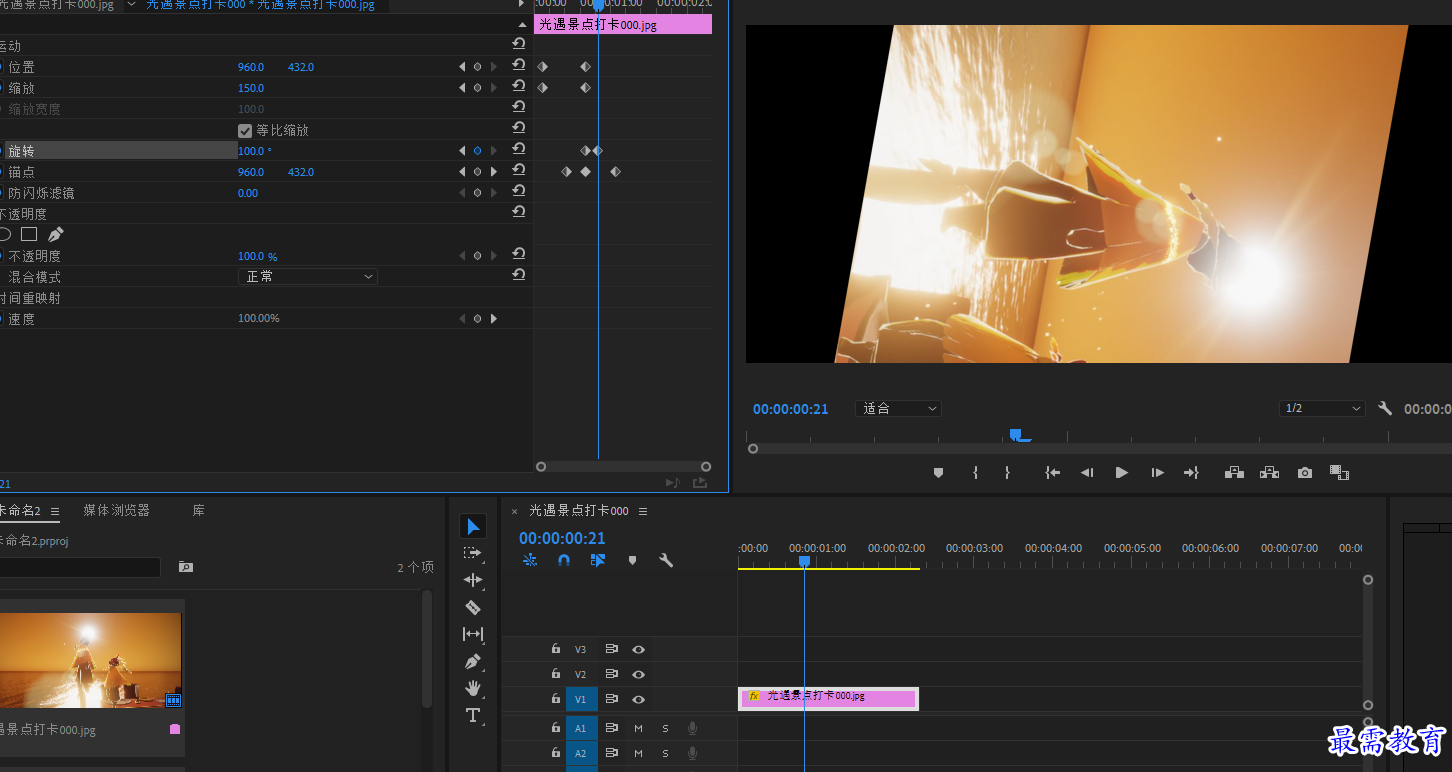Image resolution: width=1452 pixels, height=772 pixels.
Task: Open the 1/2 playback resolution dropdown
Action: [1322, 408]
